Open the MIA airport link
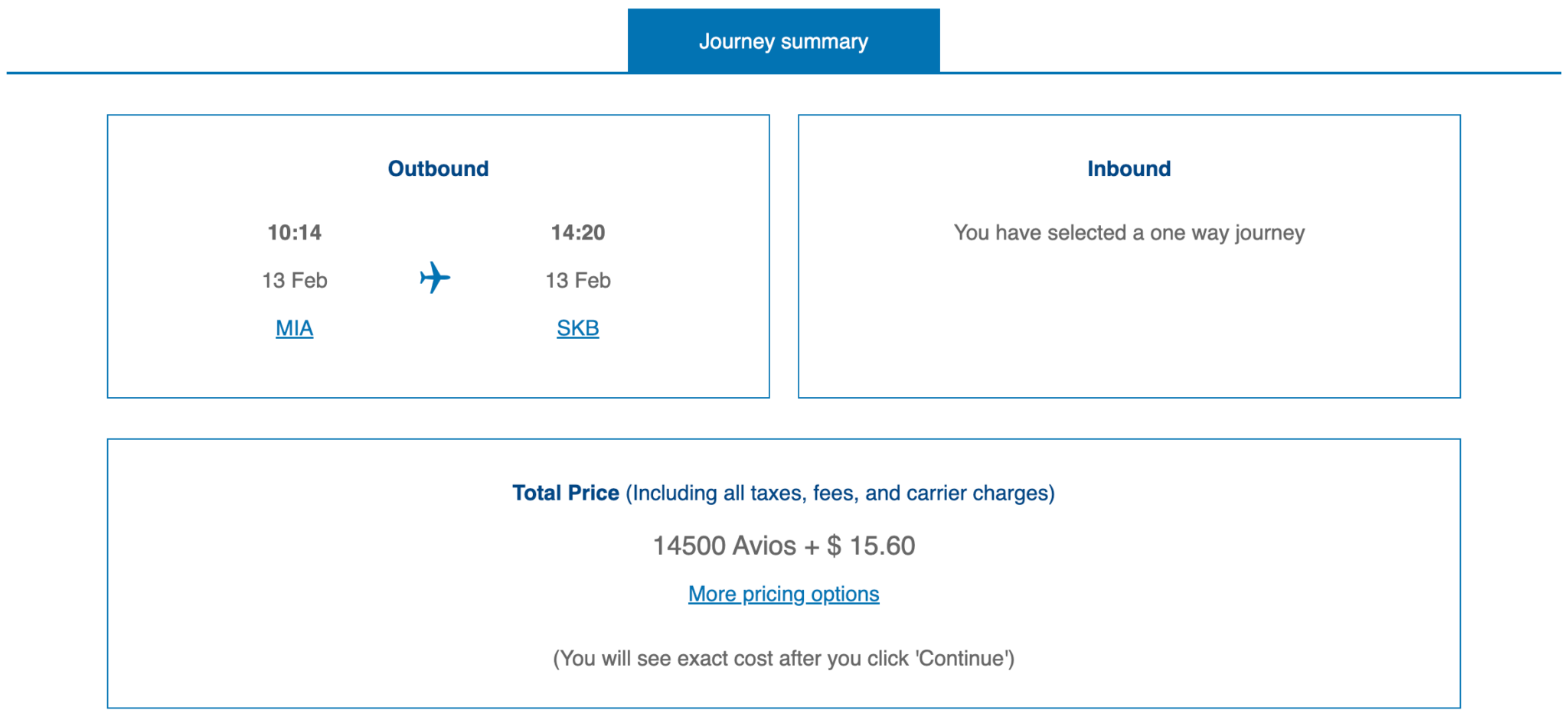 coord(294,327)
